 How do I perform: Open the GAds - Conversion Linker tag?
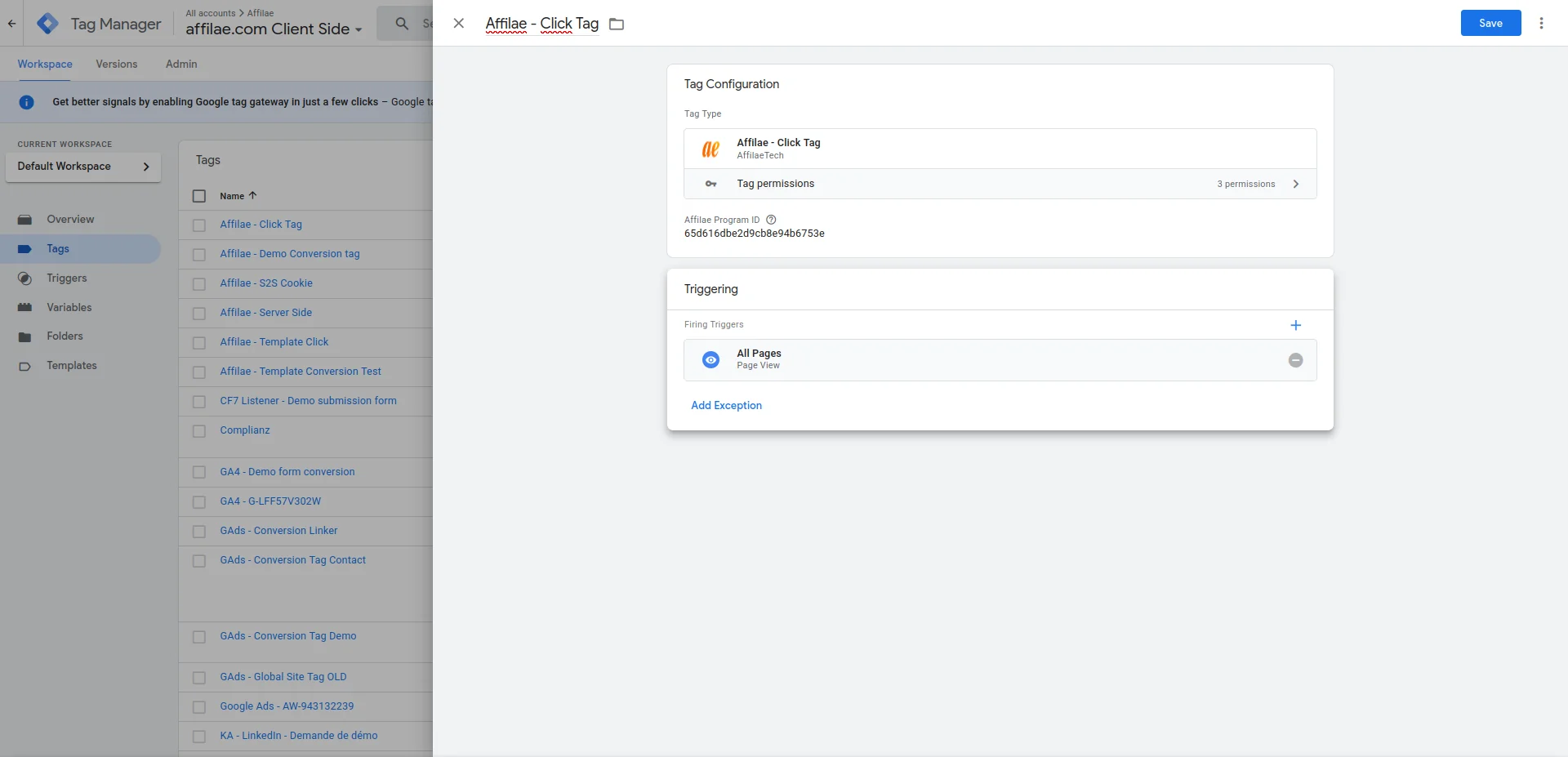pos(278,531)
